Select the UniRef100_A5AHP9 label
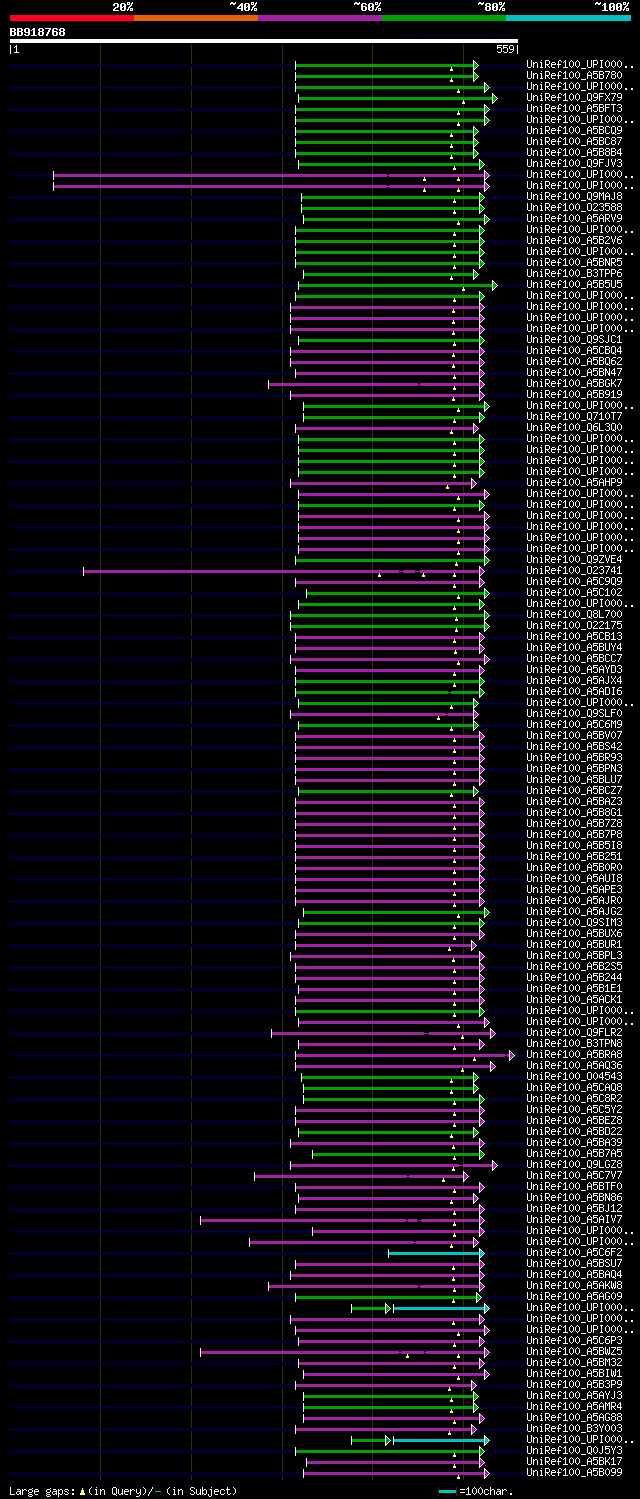 coord(574,482)
